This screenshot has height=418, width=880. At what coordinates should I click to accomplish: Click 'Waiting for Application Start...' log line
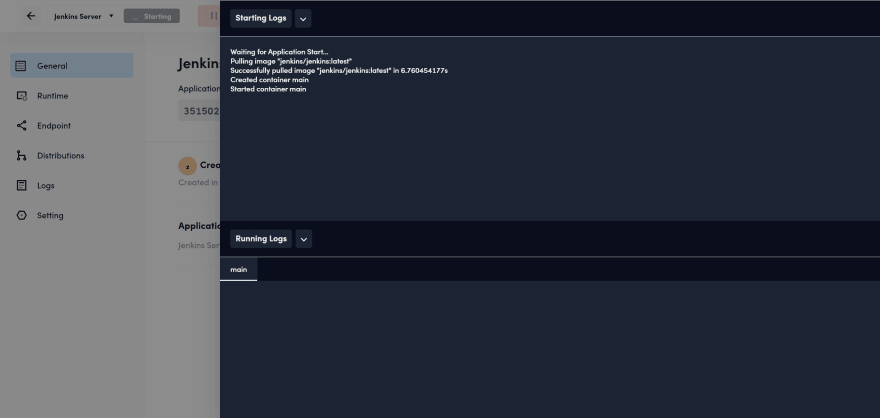(279, 52)
